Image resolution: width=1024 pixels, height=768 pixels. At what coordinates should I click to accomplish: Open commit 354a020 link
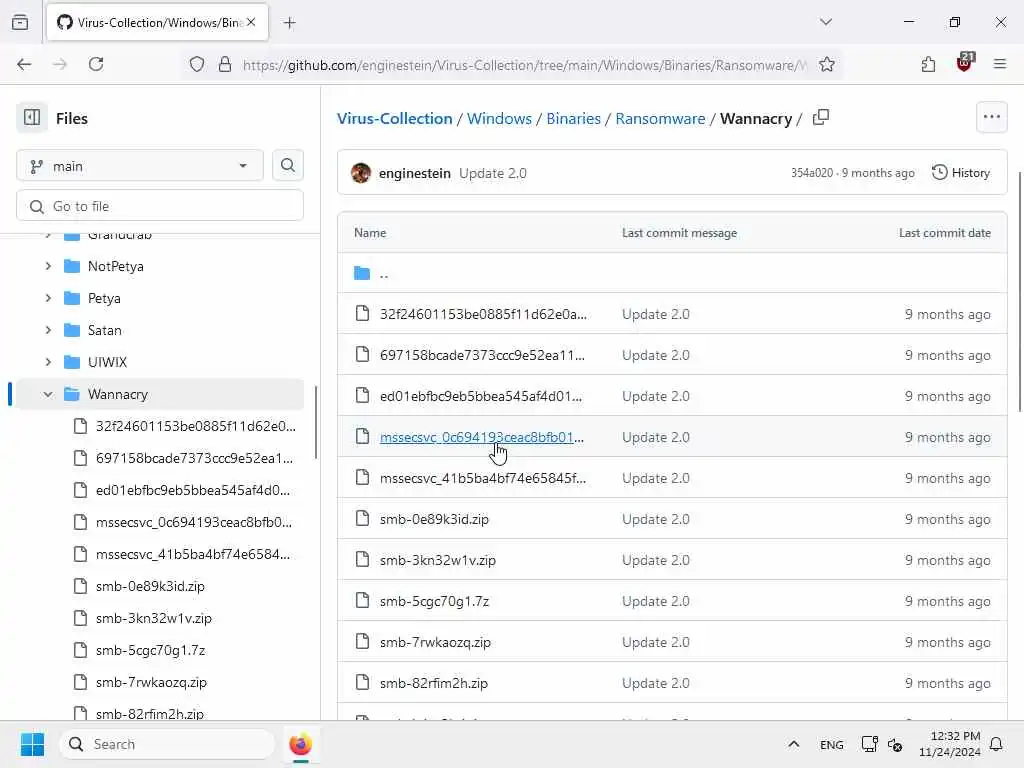click(812, 173)
